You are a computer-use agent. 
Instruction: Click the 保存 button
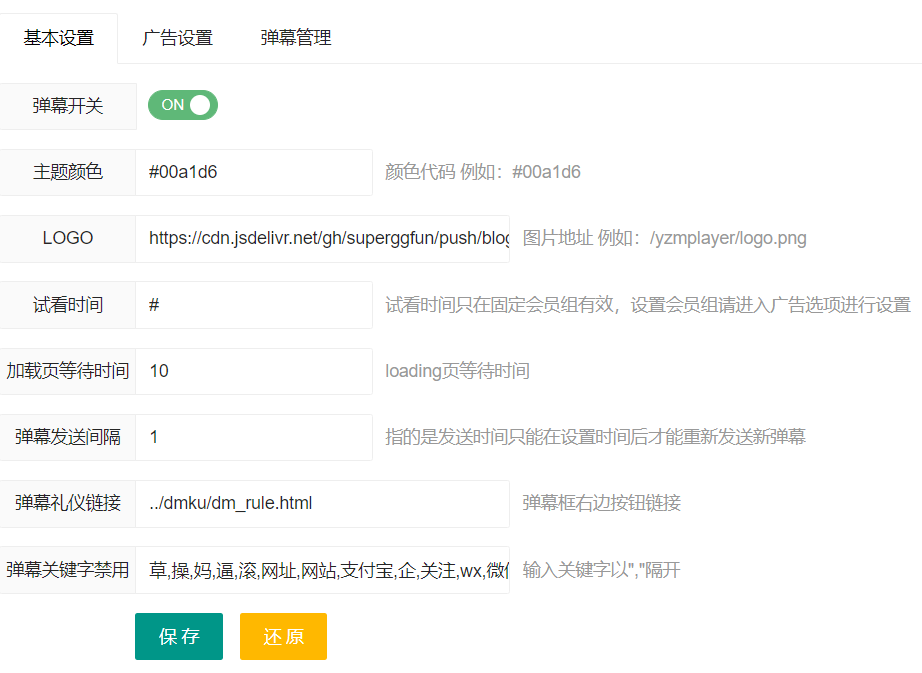point(179,637)
